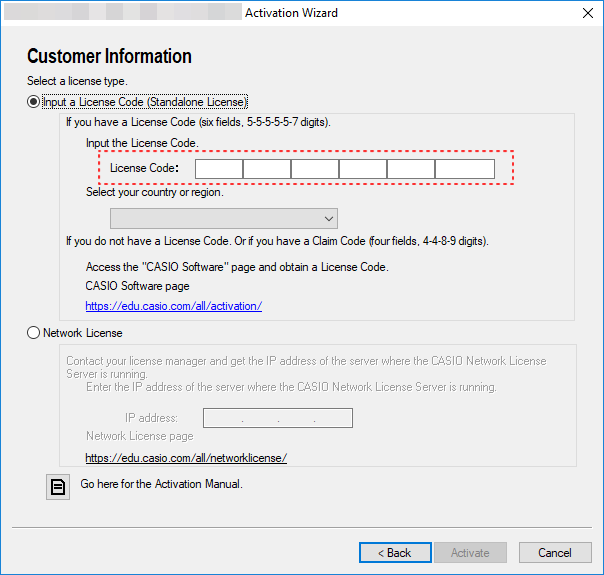The image size is (604, 575).
Task: Click the last octet of IP address field
Action: (334, 418)
